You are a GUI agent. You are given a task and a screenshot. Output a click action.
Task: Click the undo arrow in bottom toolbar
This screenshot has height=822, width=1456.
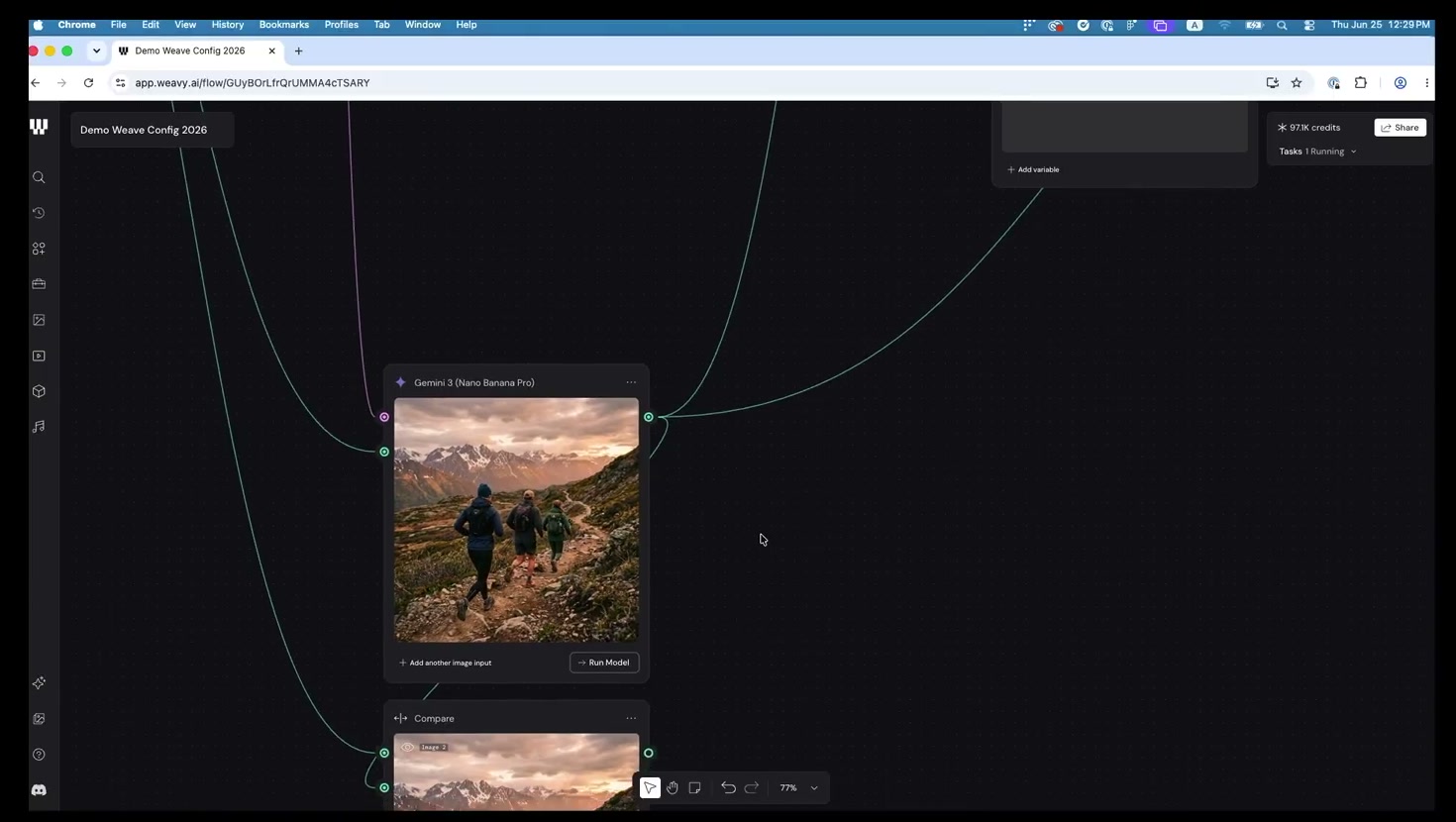point(728,787)
